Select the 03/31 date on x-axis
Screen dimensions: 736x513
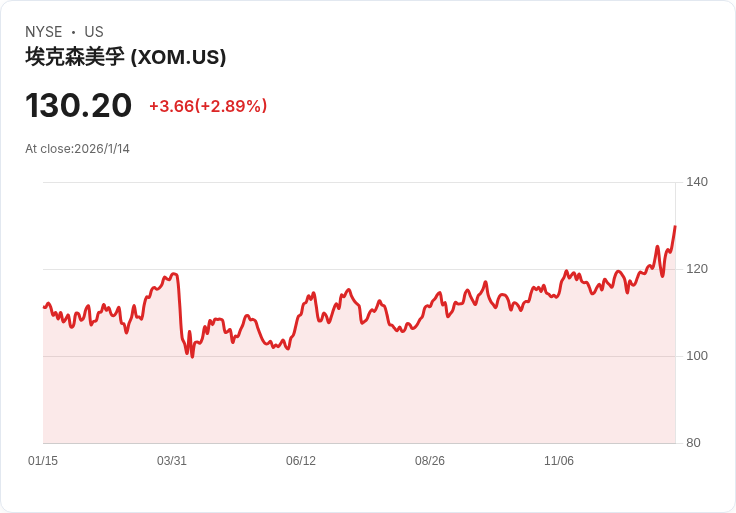172,461
